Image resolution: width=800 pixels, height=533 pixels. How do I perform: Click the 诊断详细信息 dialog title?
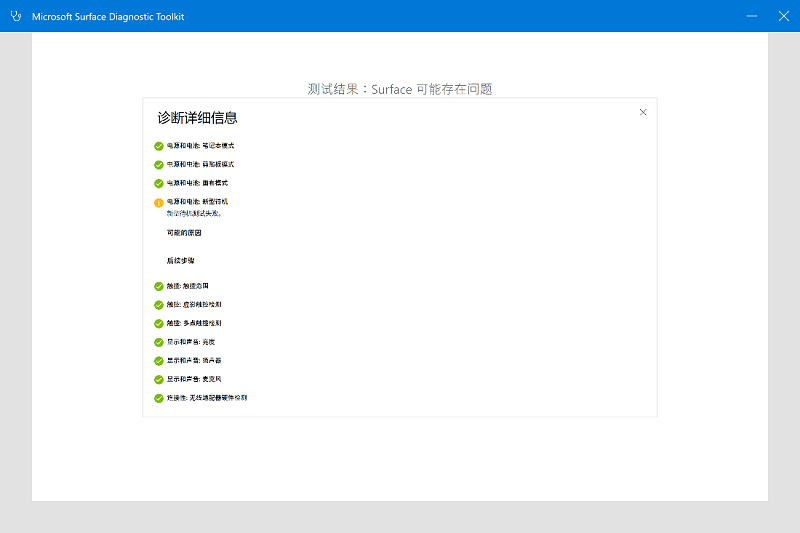(197, 118)
